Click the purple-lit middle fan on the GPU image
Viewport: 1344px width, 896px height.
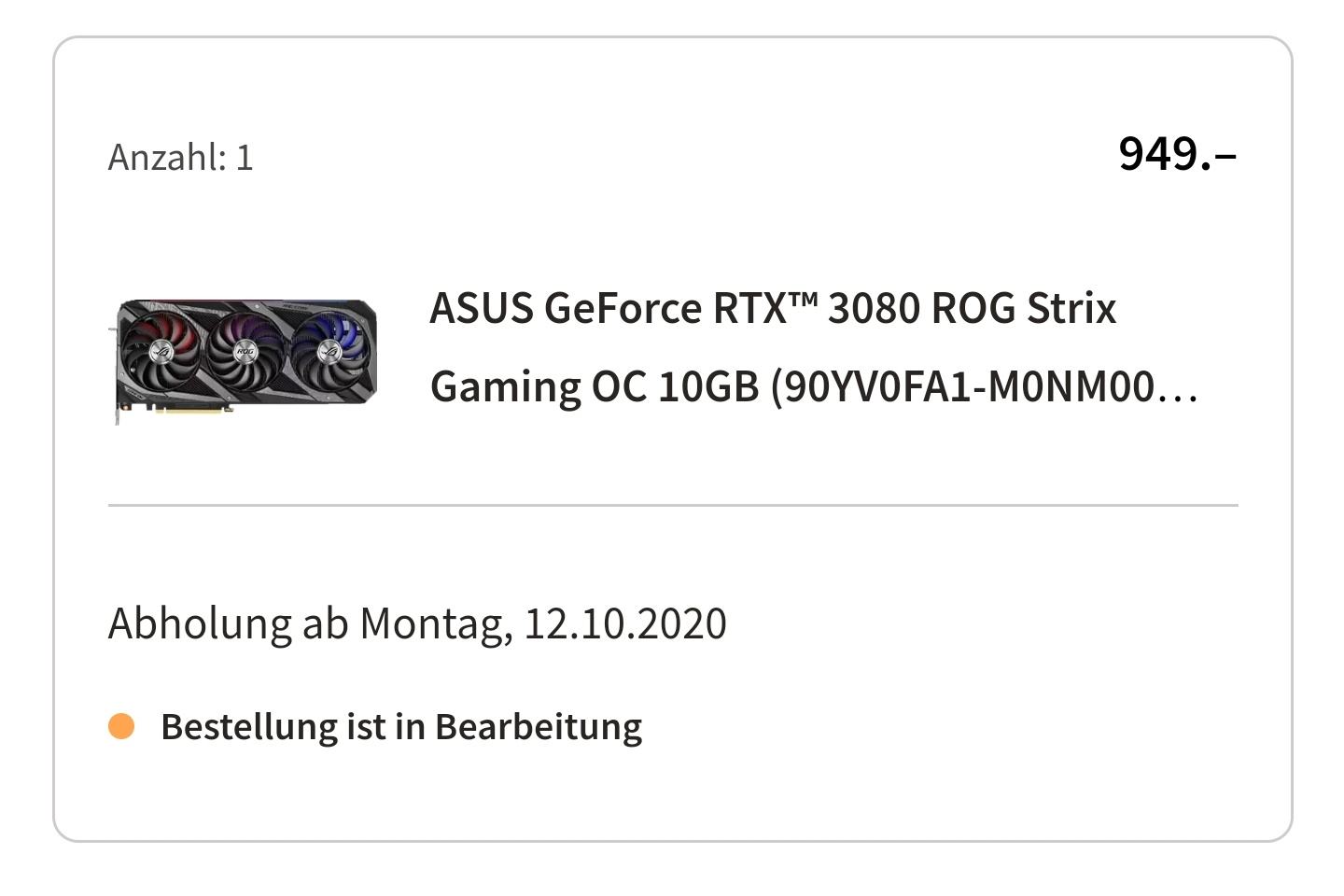[x=245, y=352]
